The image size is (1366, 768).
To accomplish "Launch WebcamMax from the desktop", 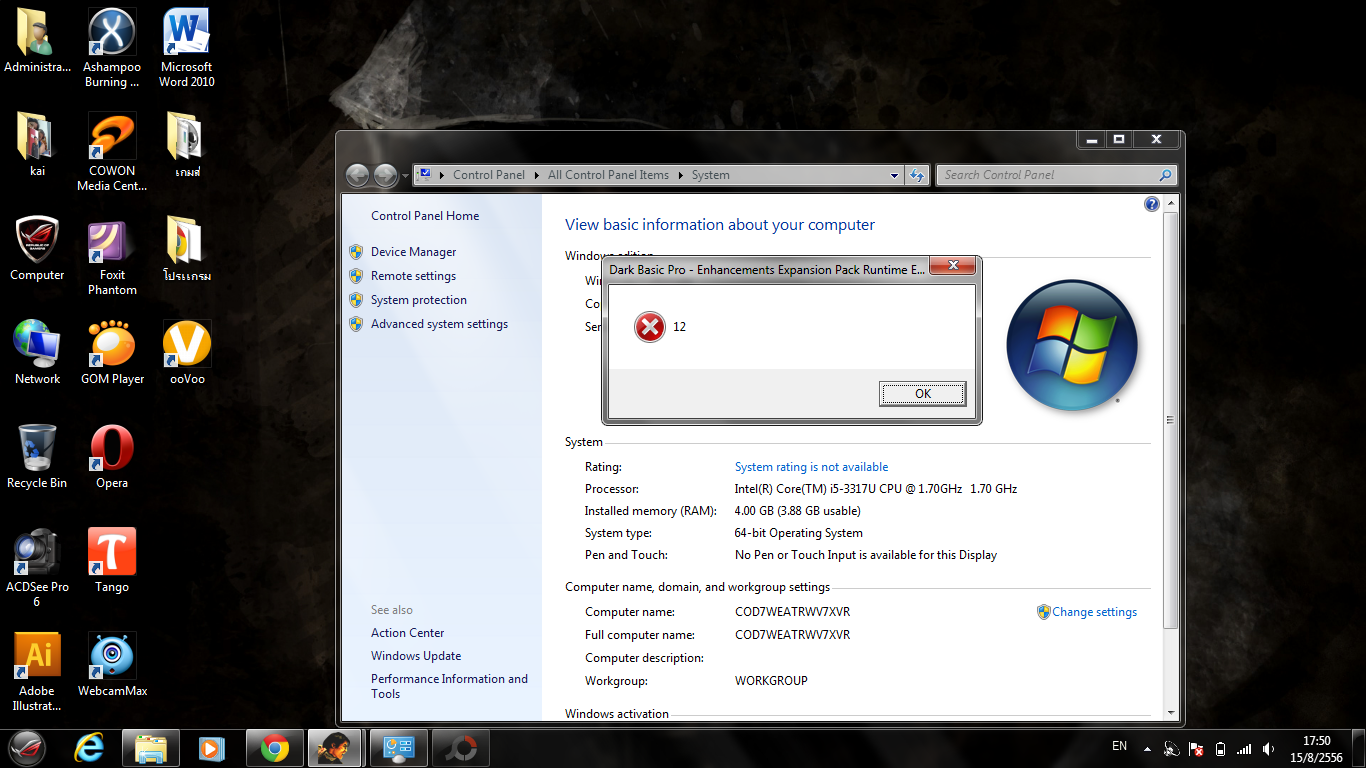I will tap(112, 665).
